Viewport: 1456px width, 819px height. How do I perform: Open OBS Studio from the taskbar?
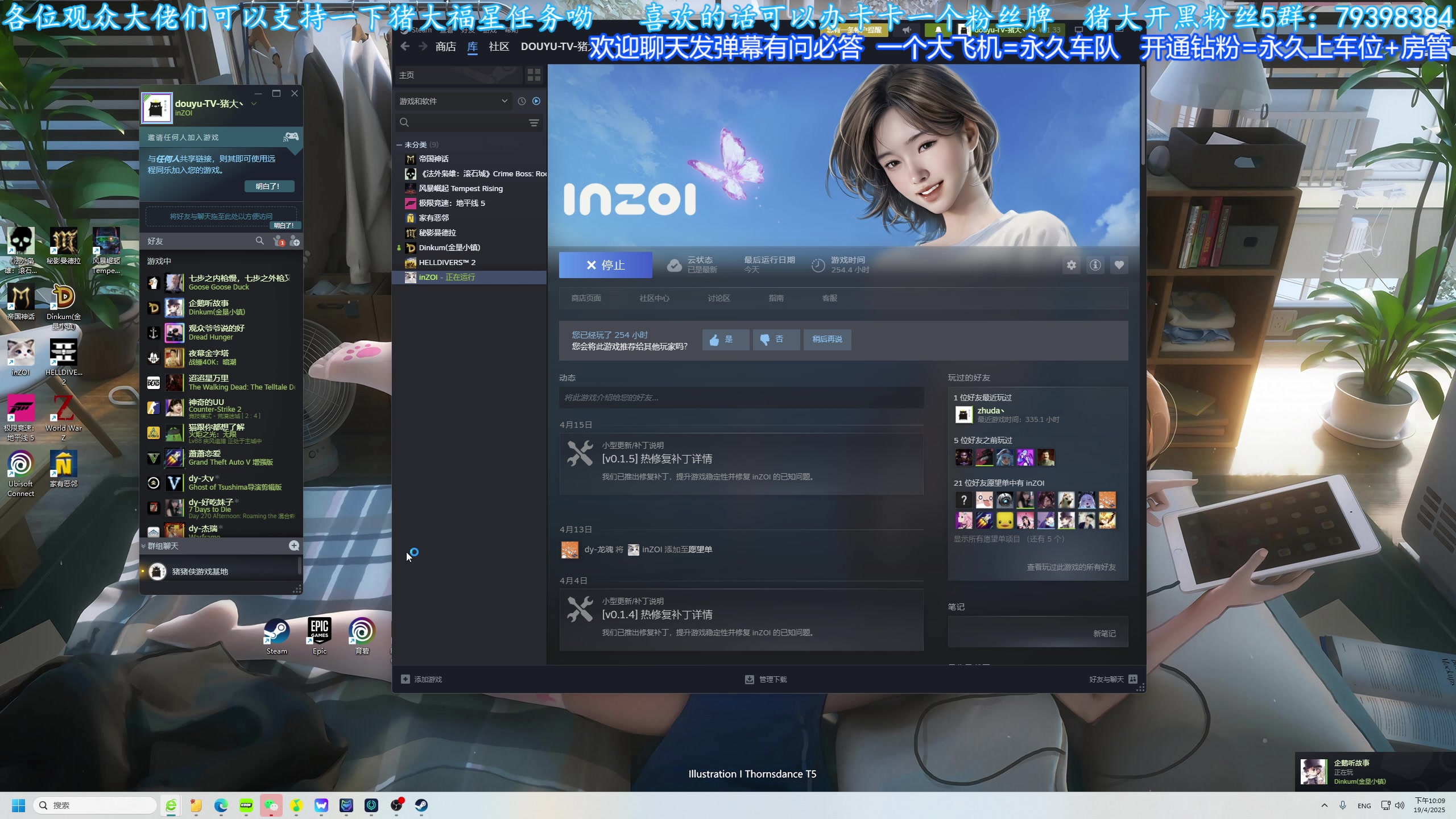point(396,805)
